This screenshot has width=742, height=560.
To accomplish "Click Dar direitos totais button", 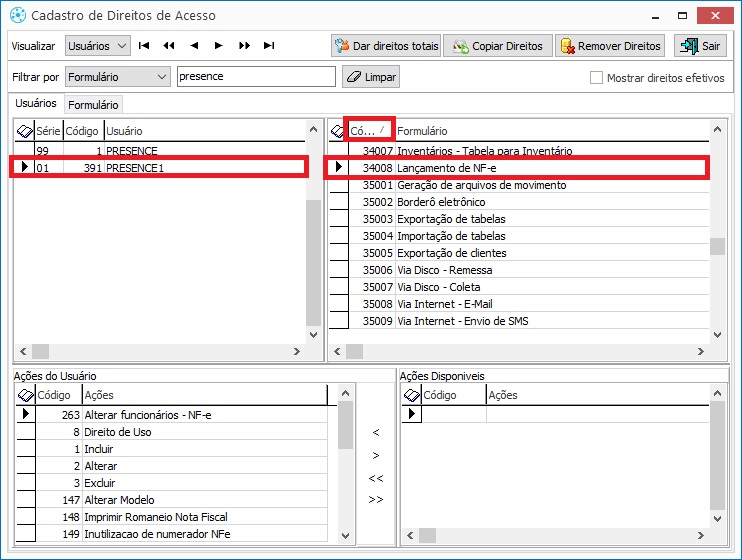I will [386, 46].
